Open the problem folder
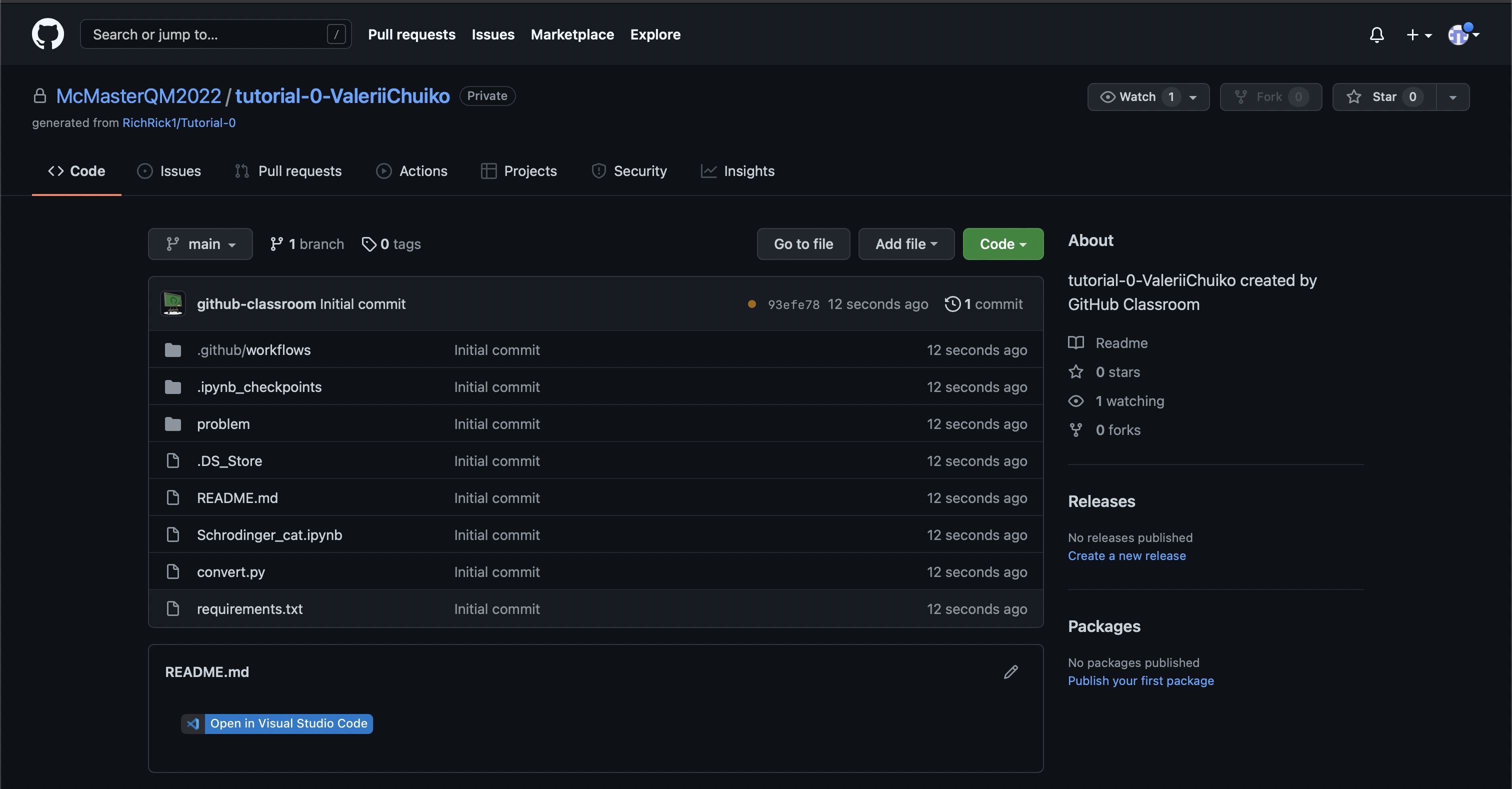The image size is (1512, 789). [x=223, y=424]
